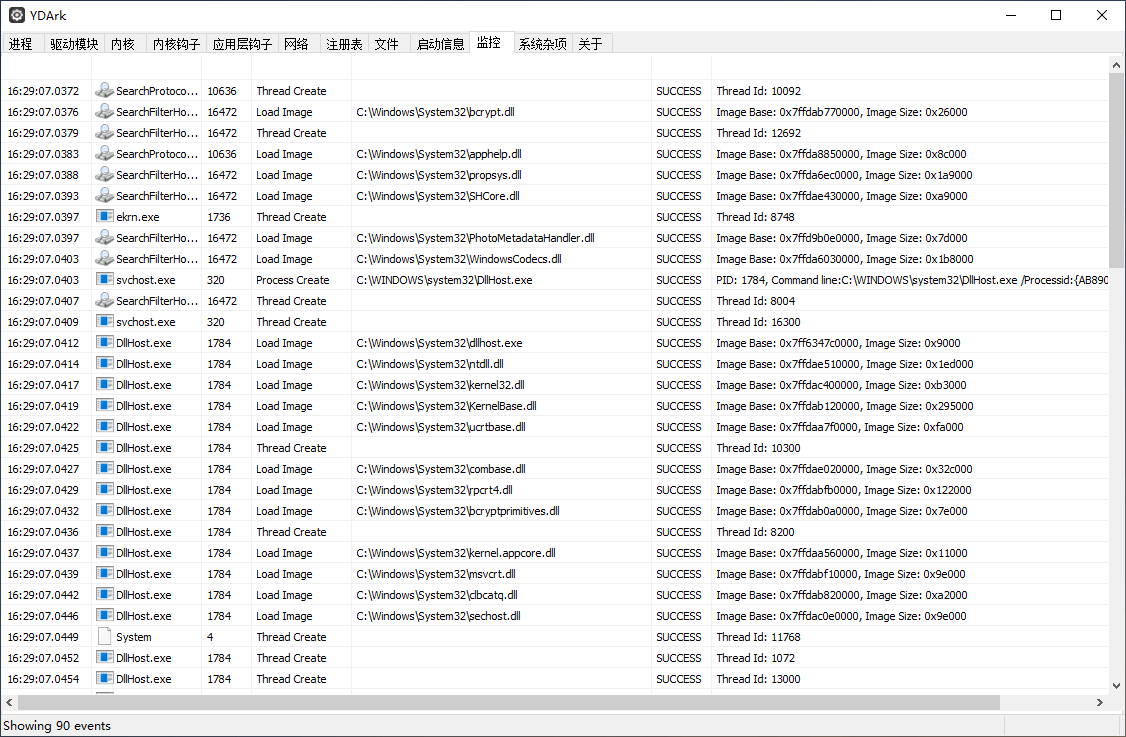Open the 关于 tab
Image resolution: width=1126 pixels, height=737 pixels.
(590, 44)
